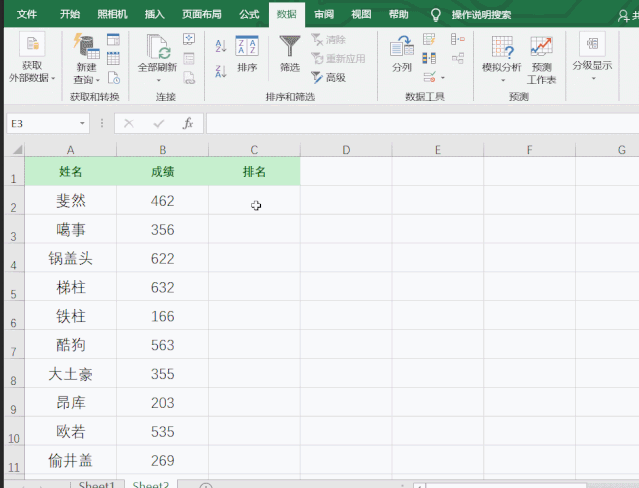Toggle the 筛选 filter funnel
Image resolution: width=639 pixels, height=488 pixels.
click(290, 54)
